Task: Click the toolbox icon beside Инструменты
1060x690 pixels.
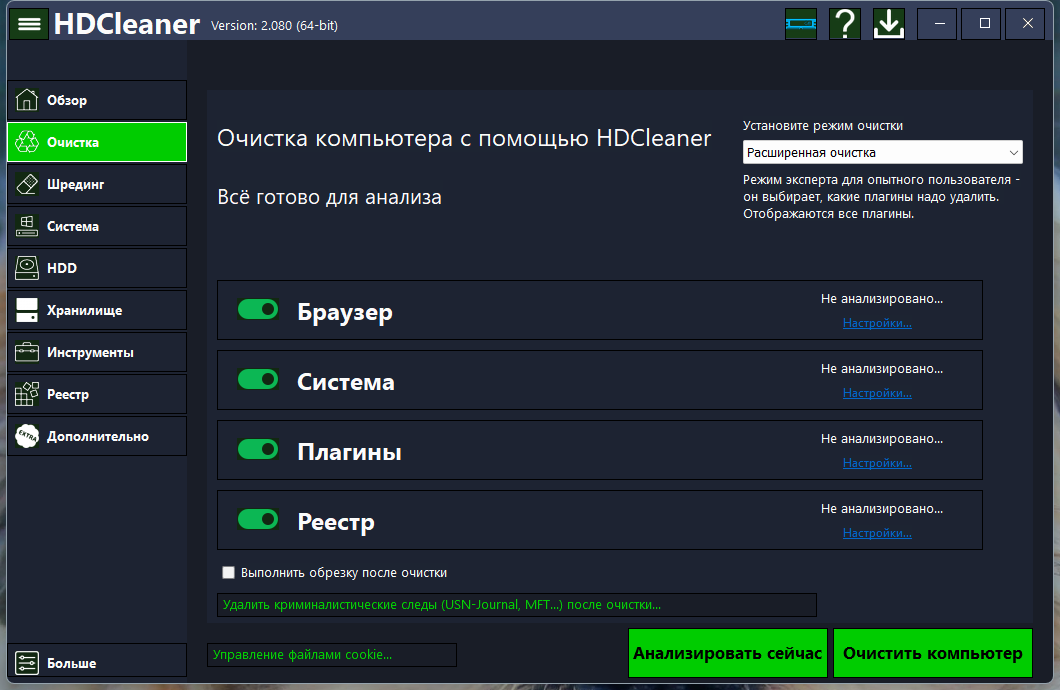Action: (x=27, y=352)
